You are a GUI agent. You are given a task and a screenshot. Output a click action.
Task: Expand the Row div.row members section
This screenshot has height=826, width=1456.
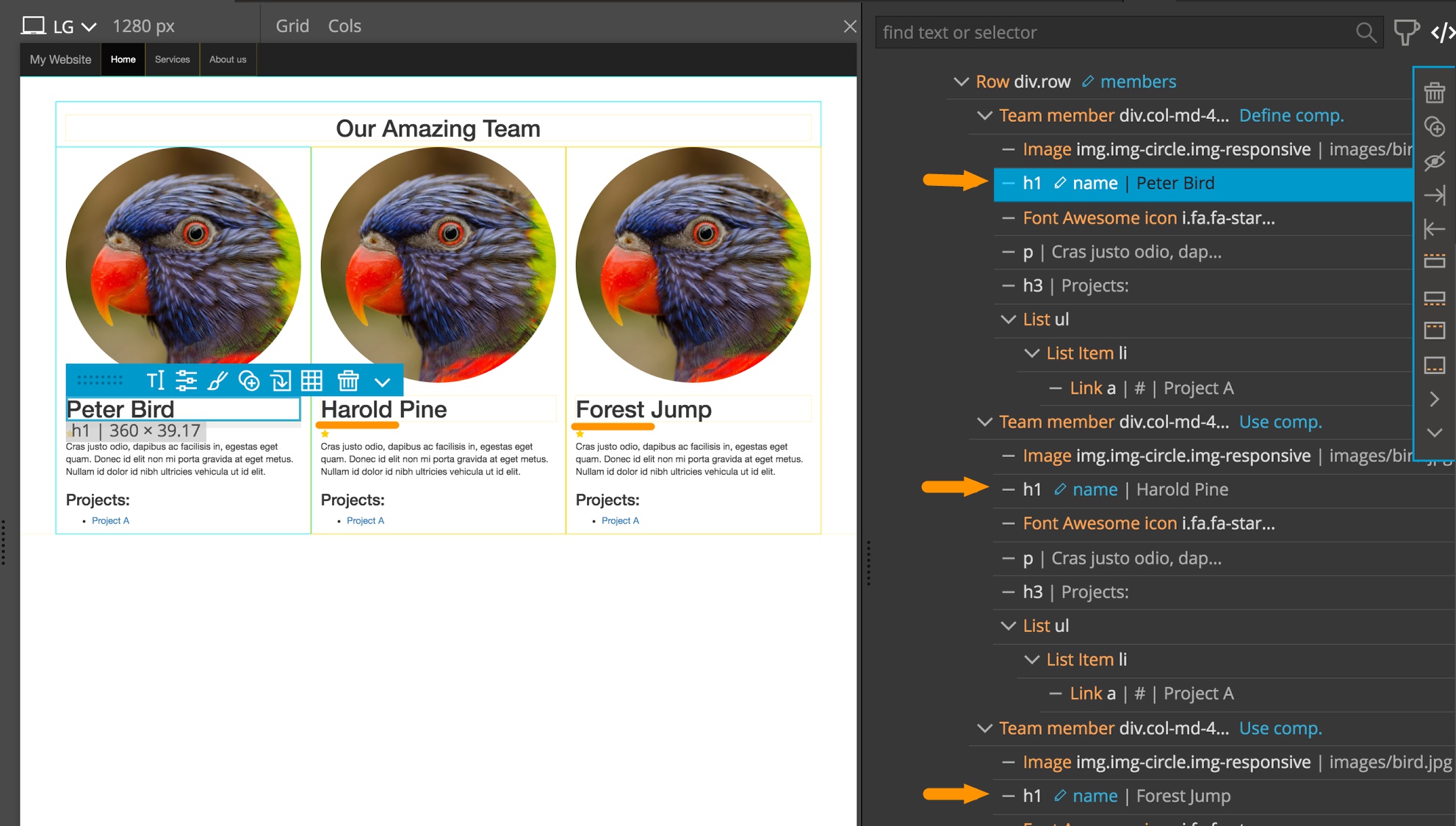[x=961, y=82]
